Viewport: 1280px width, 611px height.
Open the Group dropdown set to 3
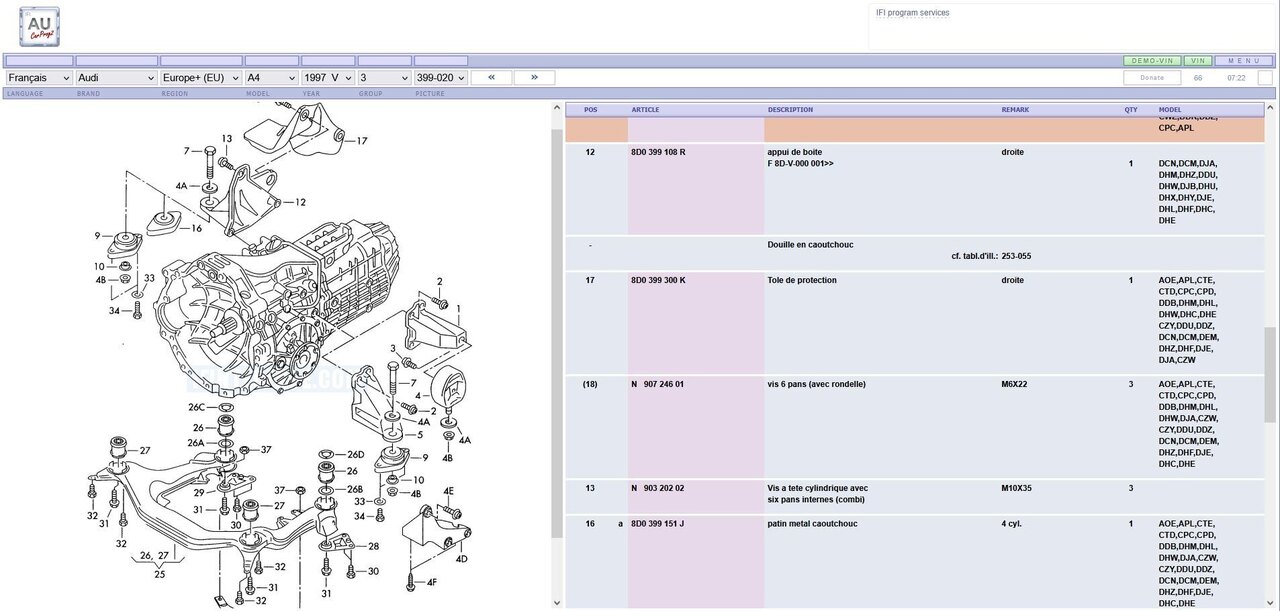click(x=384, y=77)
